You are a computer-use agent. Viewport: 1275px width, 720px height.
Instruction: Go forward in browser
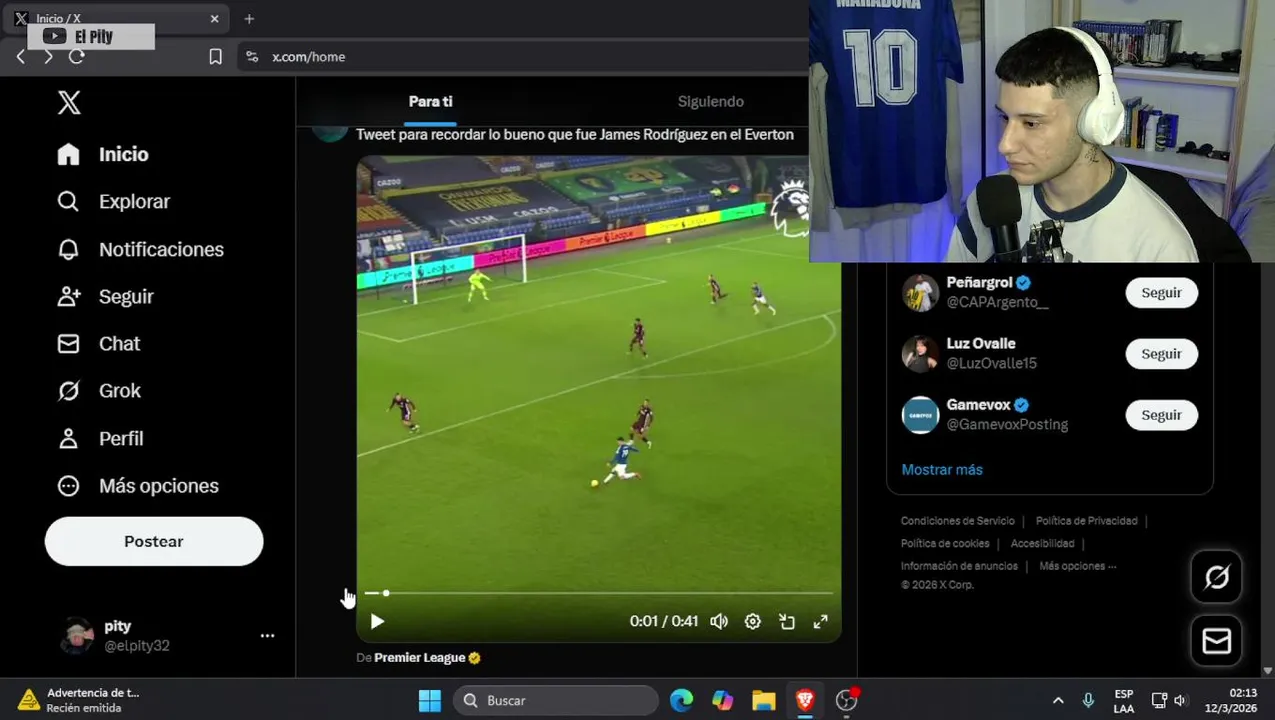pos(48,57)
